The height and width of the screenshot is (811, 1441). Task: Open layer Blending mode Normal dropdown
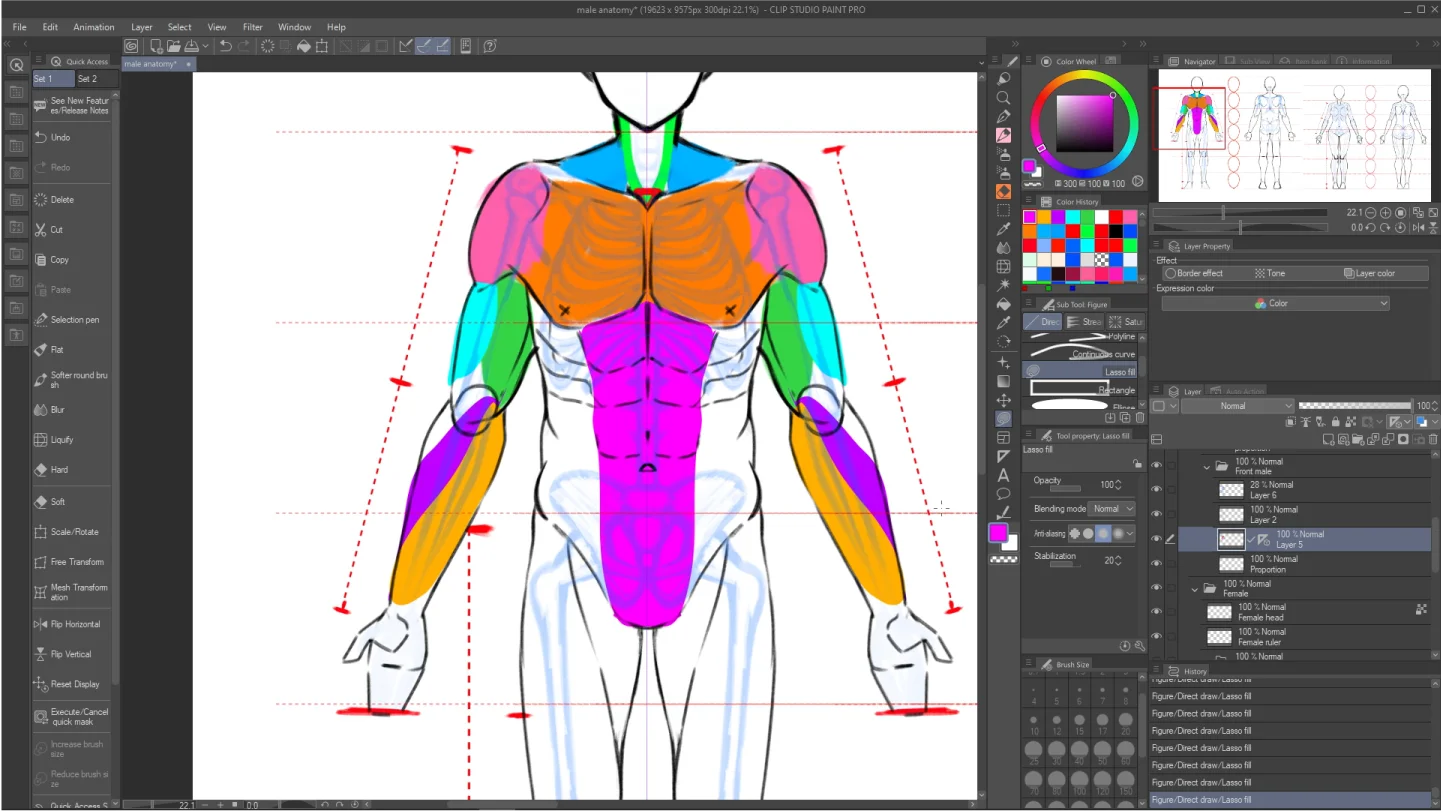[x=1238, y=406]
